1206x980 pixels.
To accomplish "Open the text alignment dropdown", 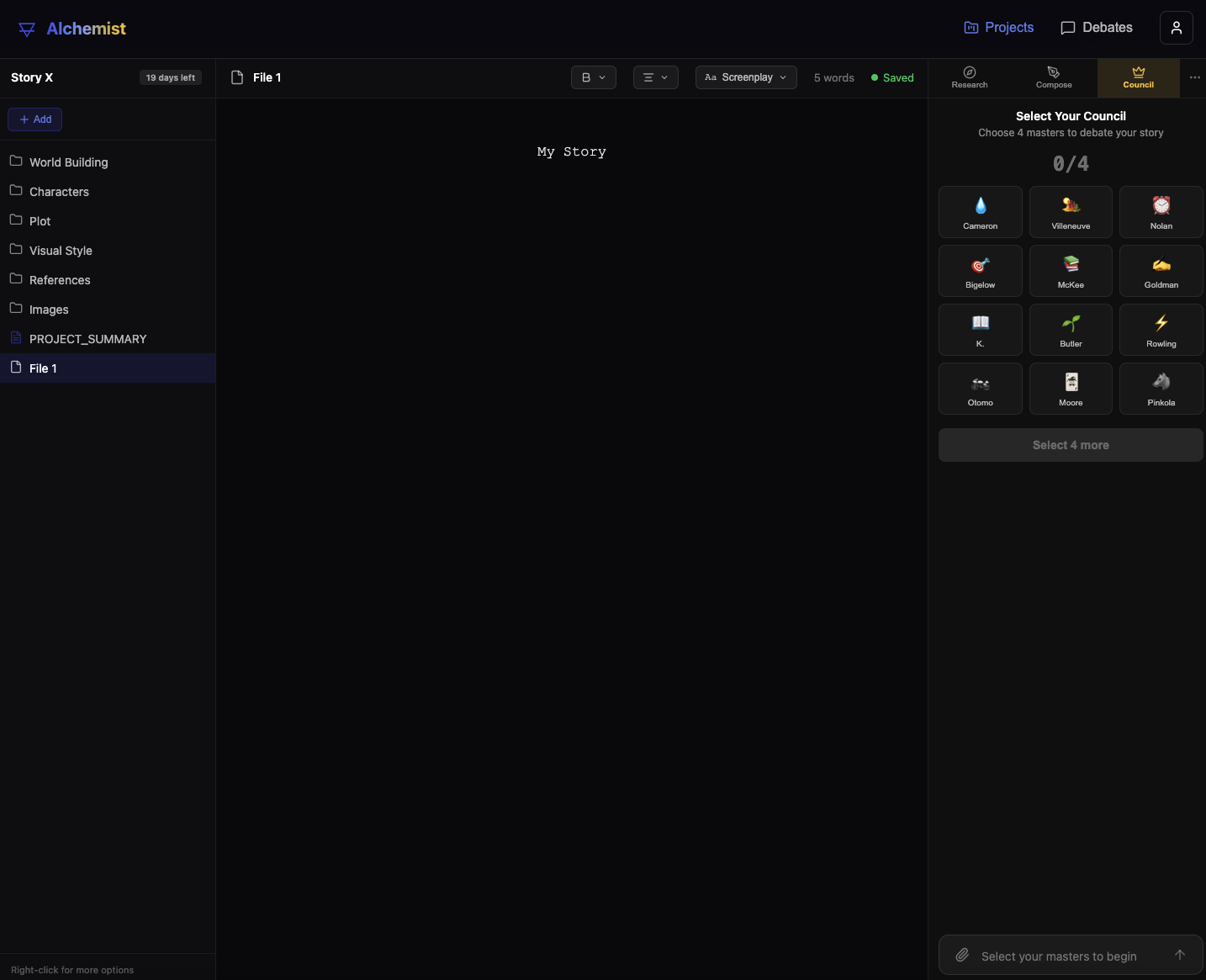I will [655, 77].
